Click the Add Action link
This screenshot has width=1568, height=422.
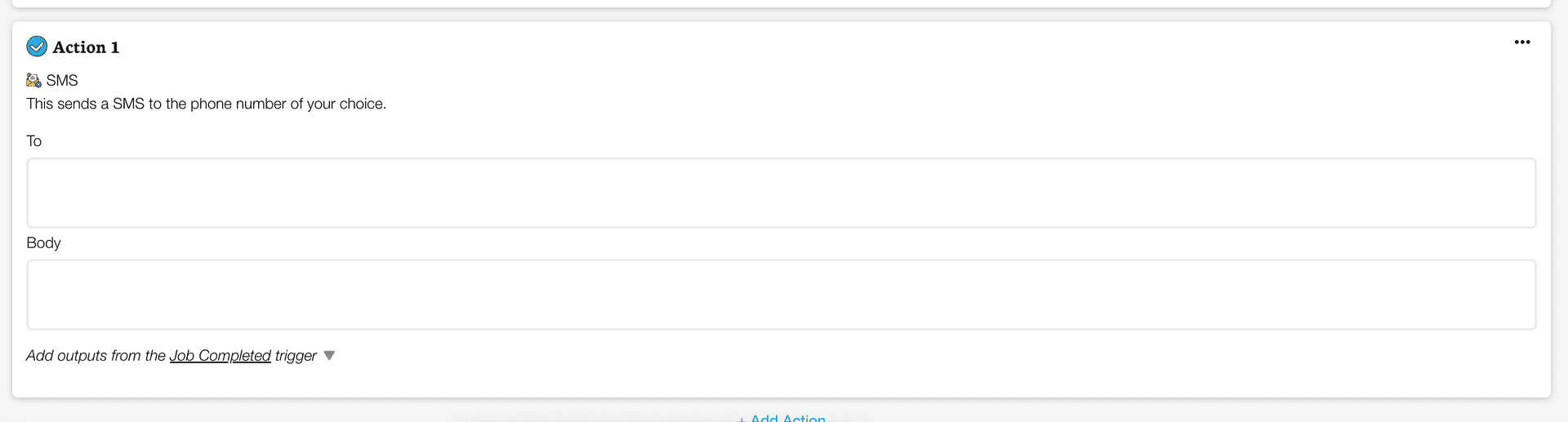(x=787, y=419)
